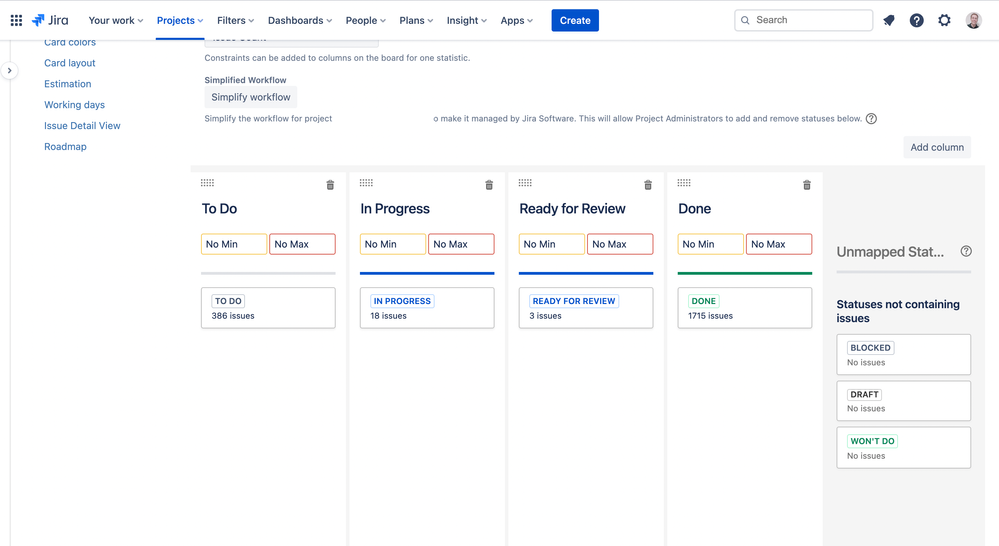Click the In Progress column title
Screen dimensions: 999x546
[x=395, y=209]
